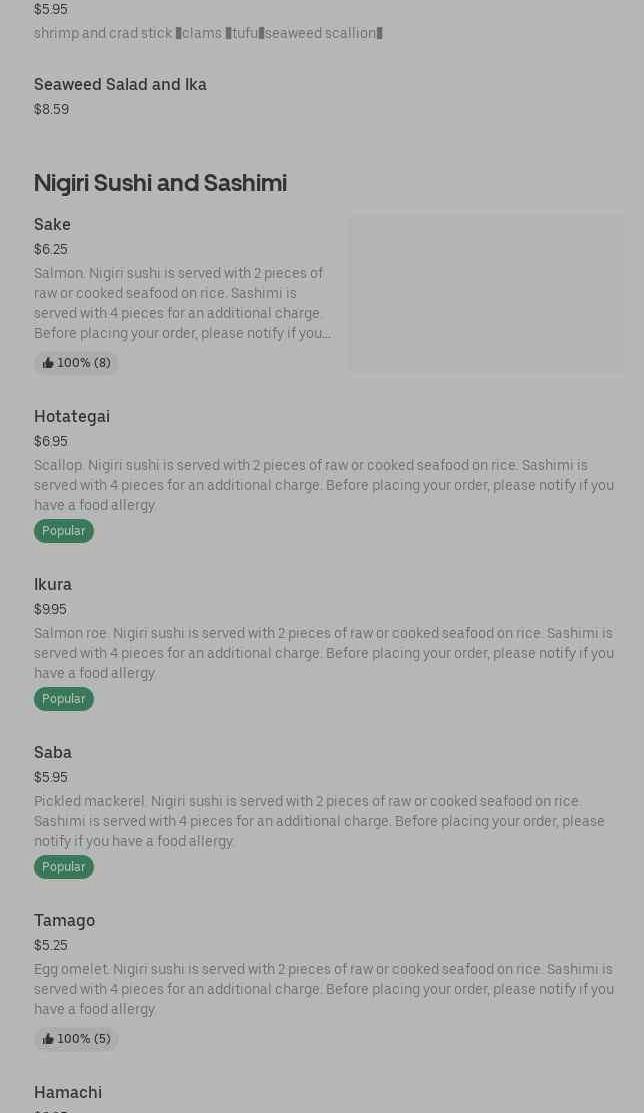Click the $8.59 Seaweed Salad price
644x1113 pixels.
tap(51, 109)
